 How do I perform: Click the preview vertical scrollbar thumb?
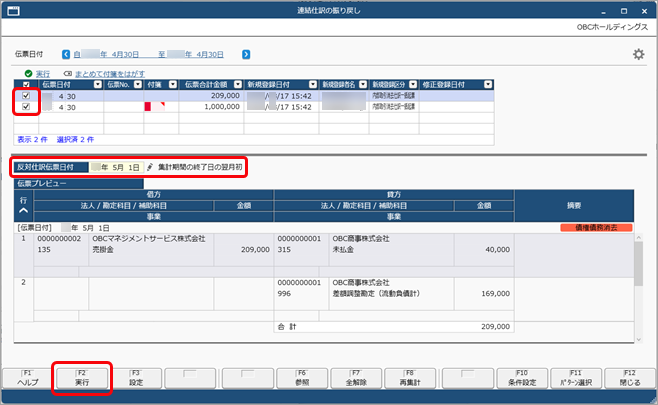(x=638, y=263)
